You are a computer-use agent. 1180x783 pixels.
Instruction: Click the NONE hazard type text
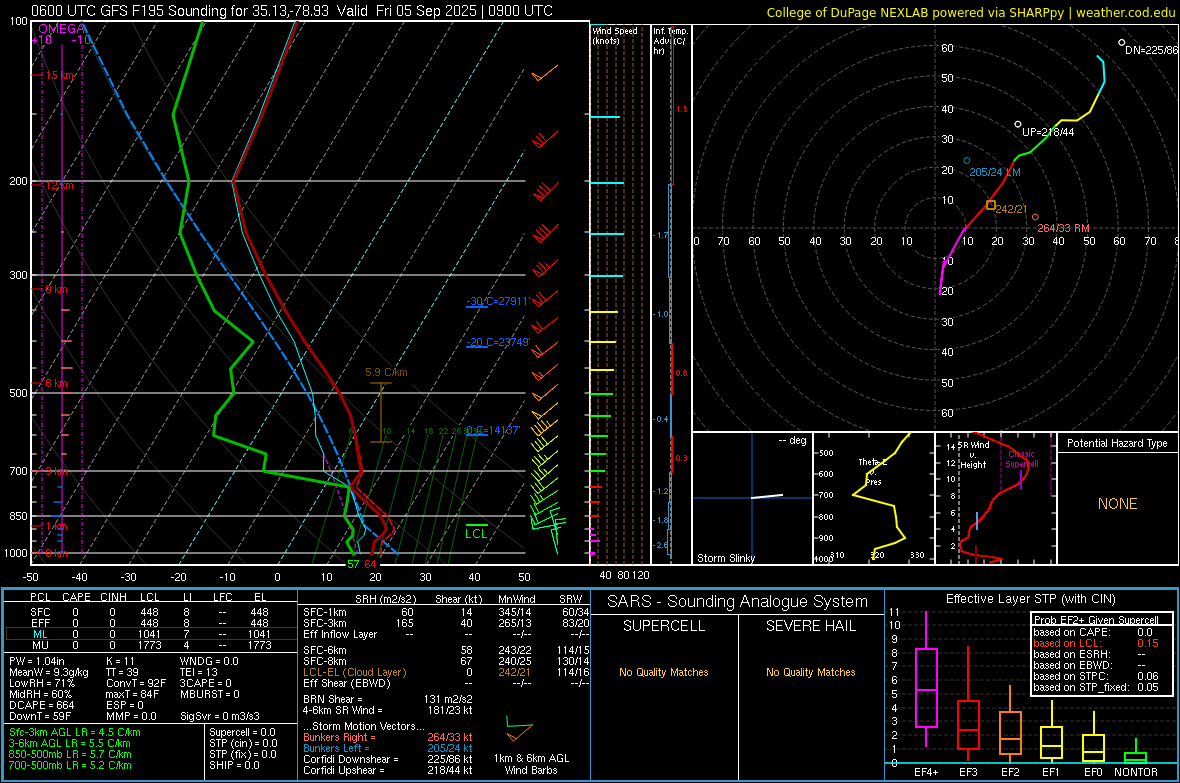(x=1117, y=504)
